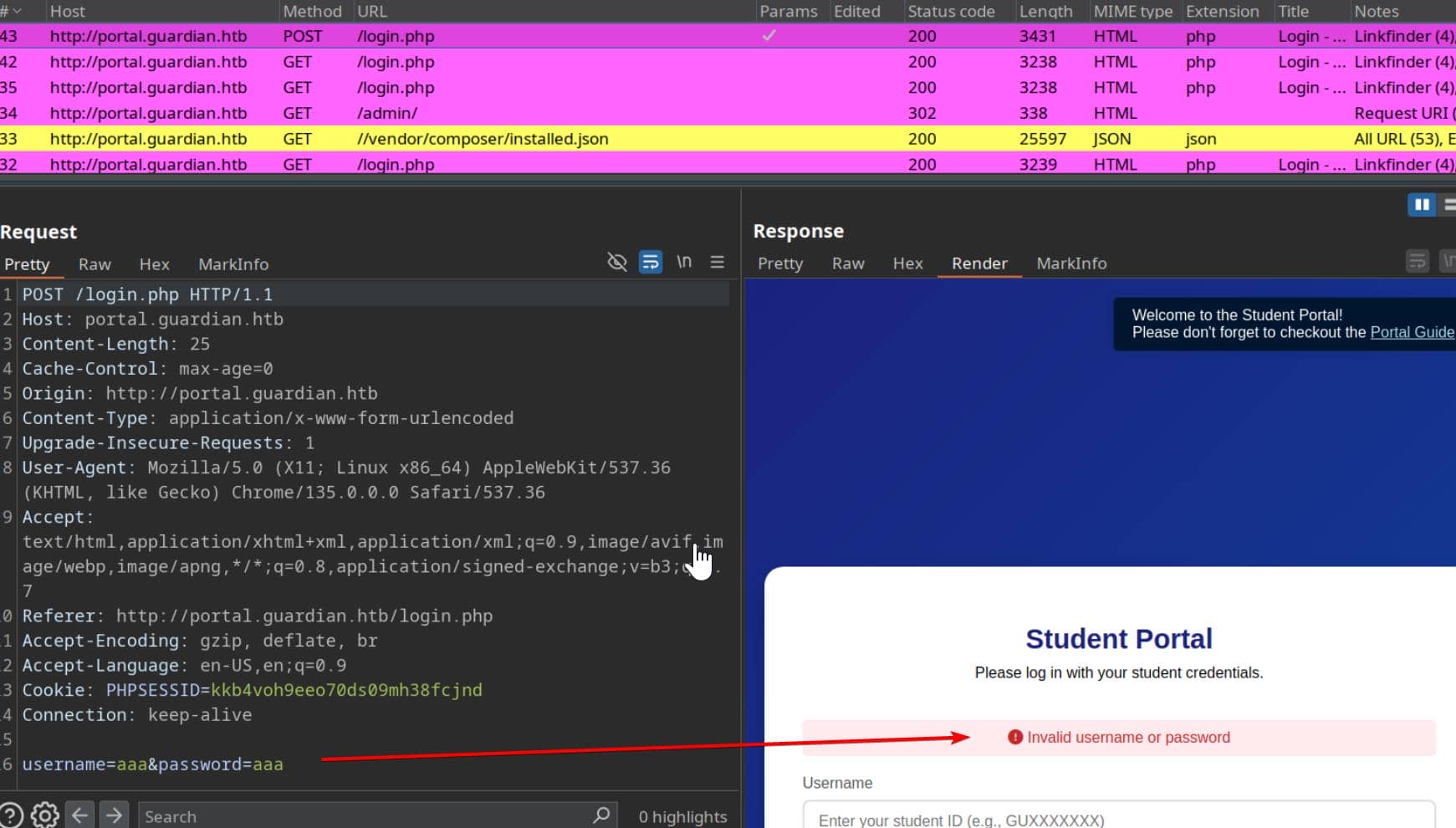This screenshot has width=1456, height=828.
Task: Open the Request MarkInfo tab
Action: pyautogui.click(x=233, y=264)
